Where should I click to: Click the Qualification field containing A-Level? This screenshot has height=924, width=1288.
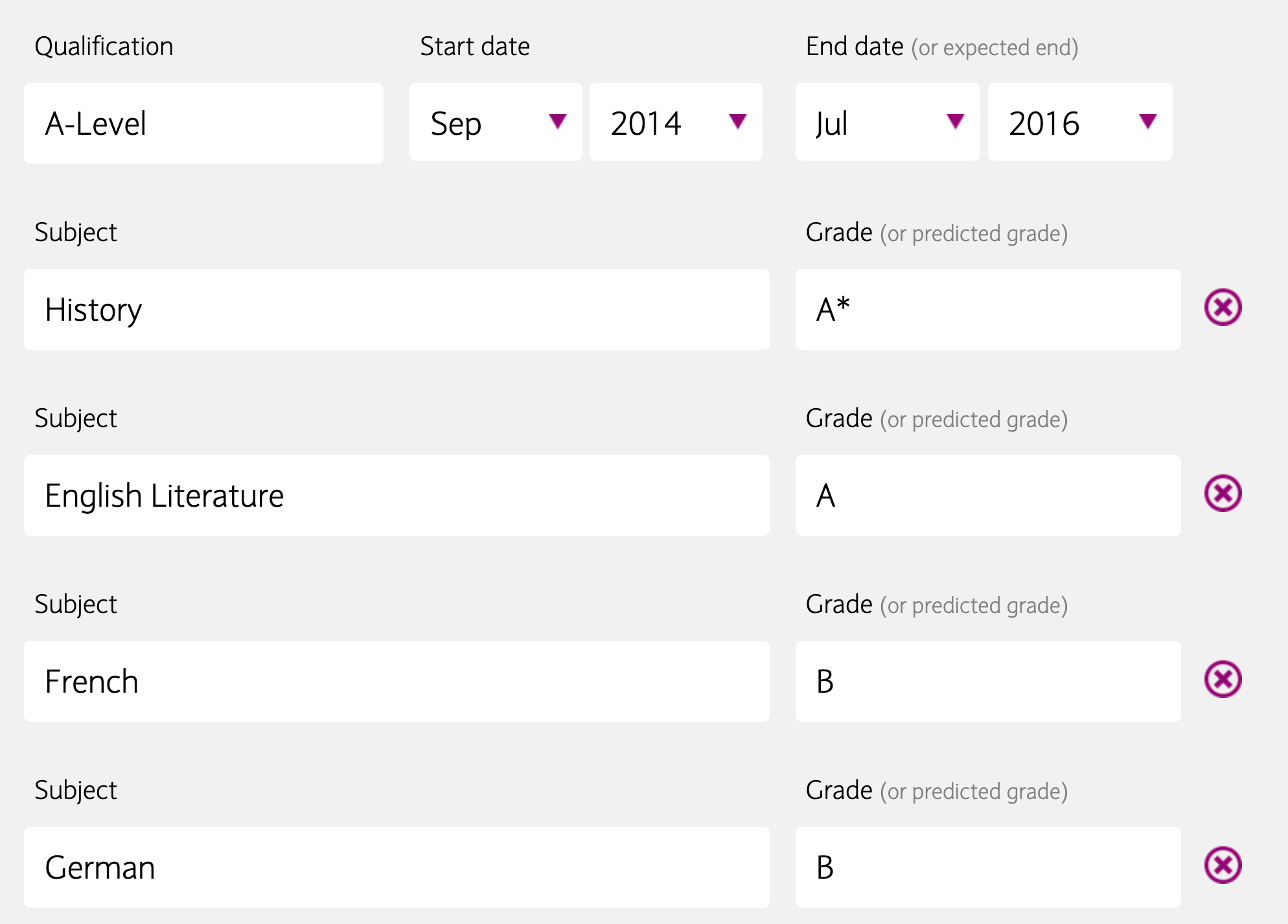(203, 123)
